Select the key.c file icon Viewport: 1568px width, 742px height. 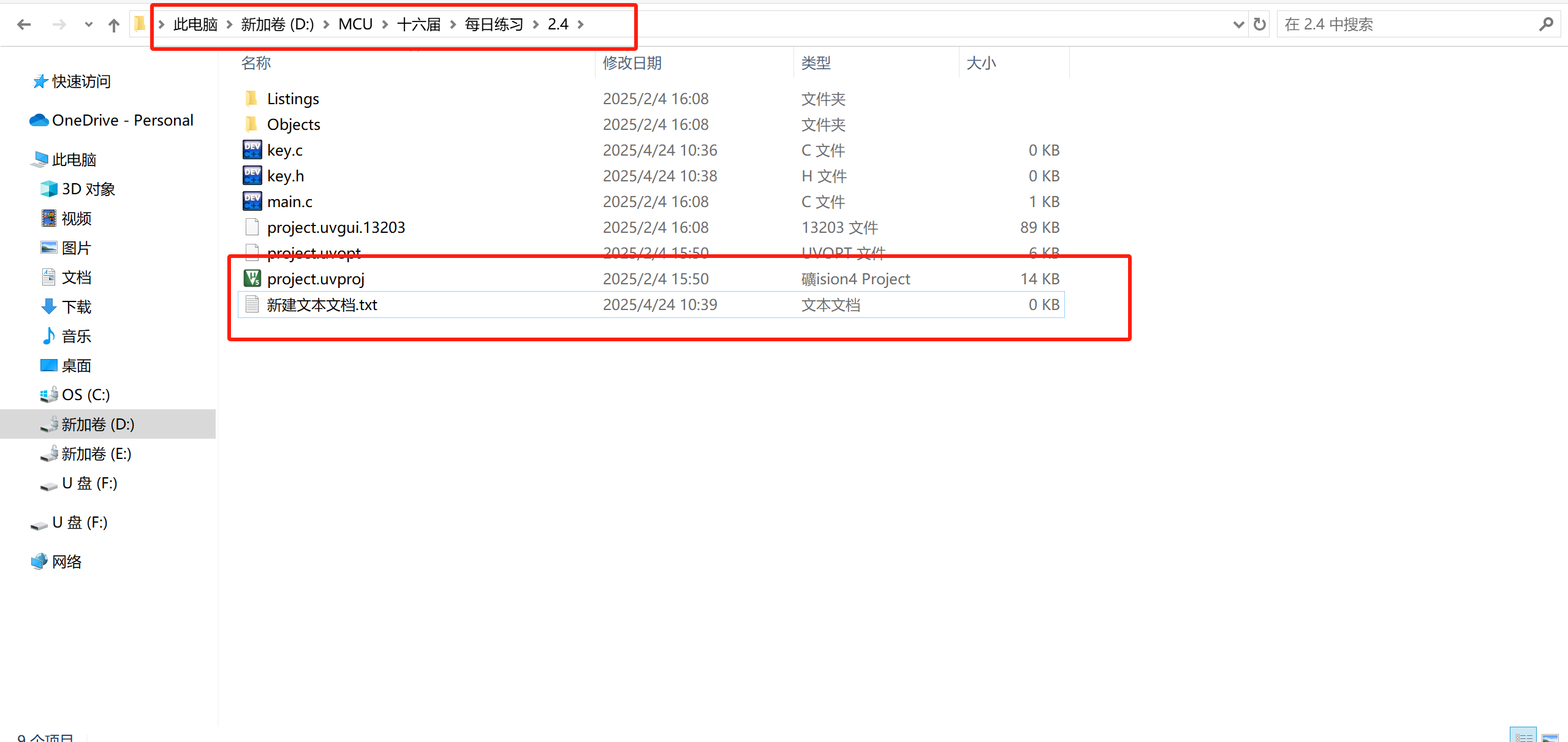[252, 150]
